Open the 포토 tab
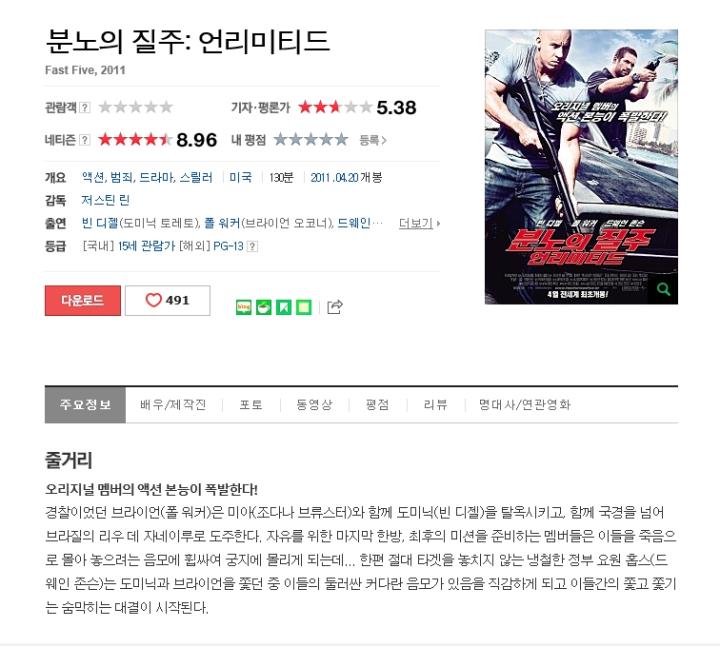Screen dimensions: 720x647 pos(251,405)
